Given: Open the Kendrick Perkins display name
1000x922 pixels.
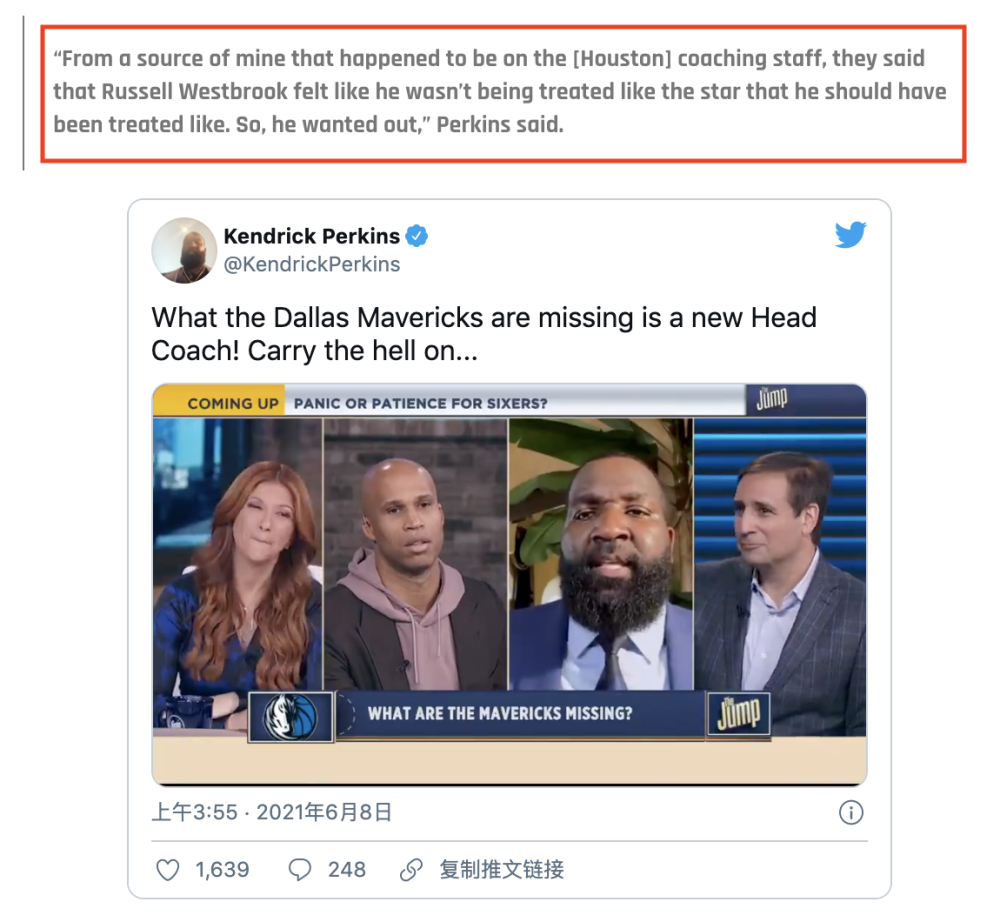Looking at the screenshot, I should click(x=312, y=236).
